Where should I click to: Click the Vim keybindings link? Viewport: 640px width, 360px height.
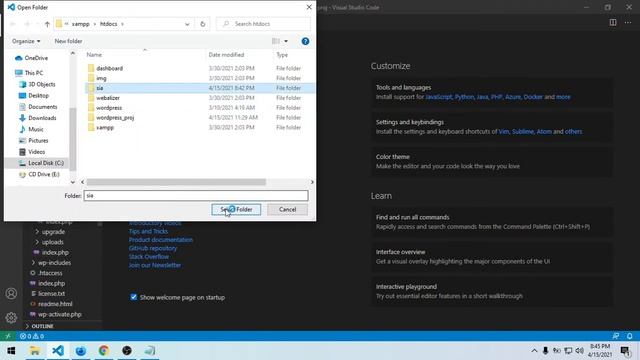[x=504, y=131]
